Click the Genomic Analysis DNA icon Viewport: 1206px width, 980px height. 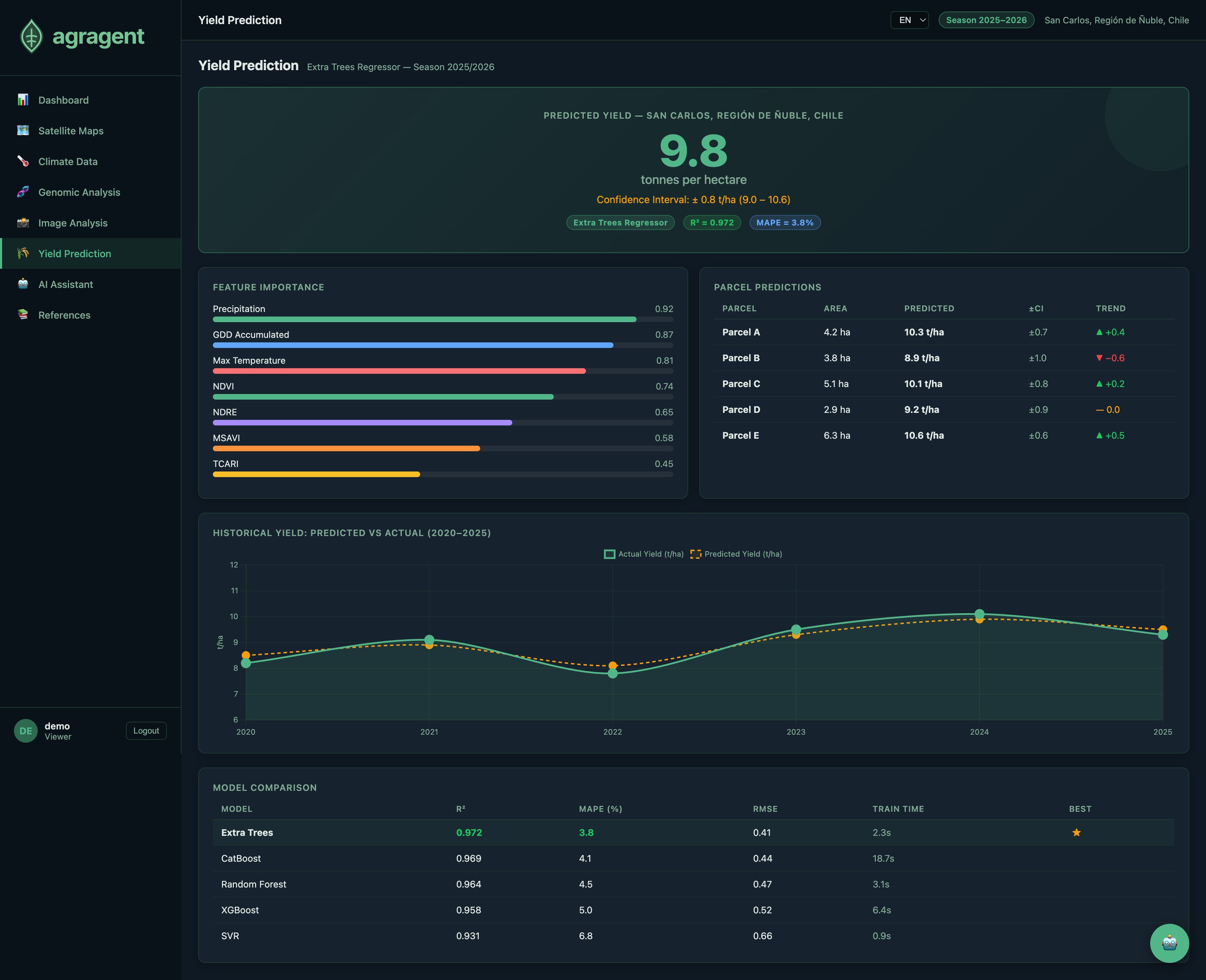click(23, 192)
